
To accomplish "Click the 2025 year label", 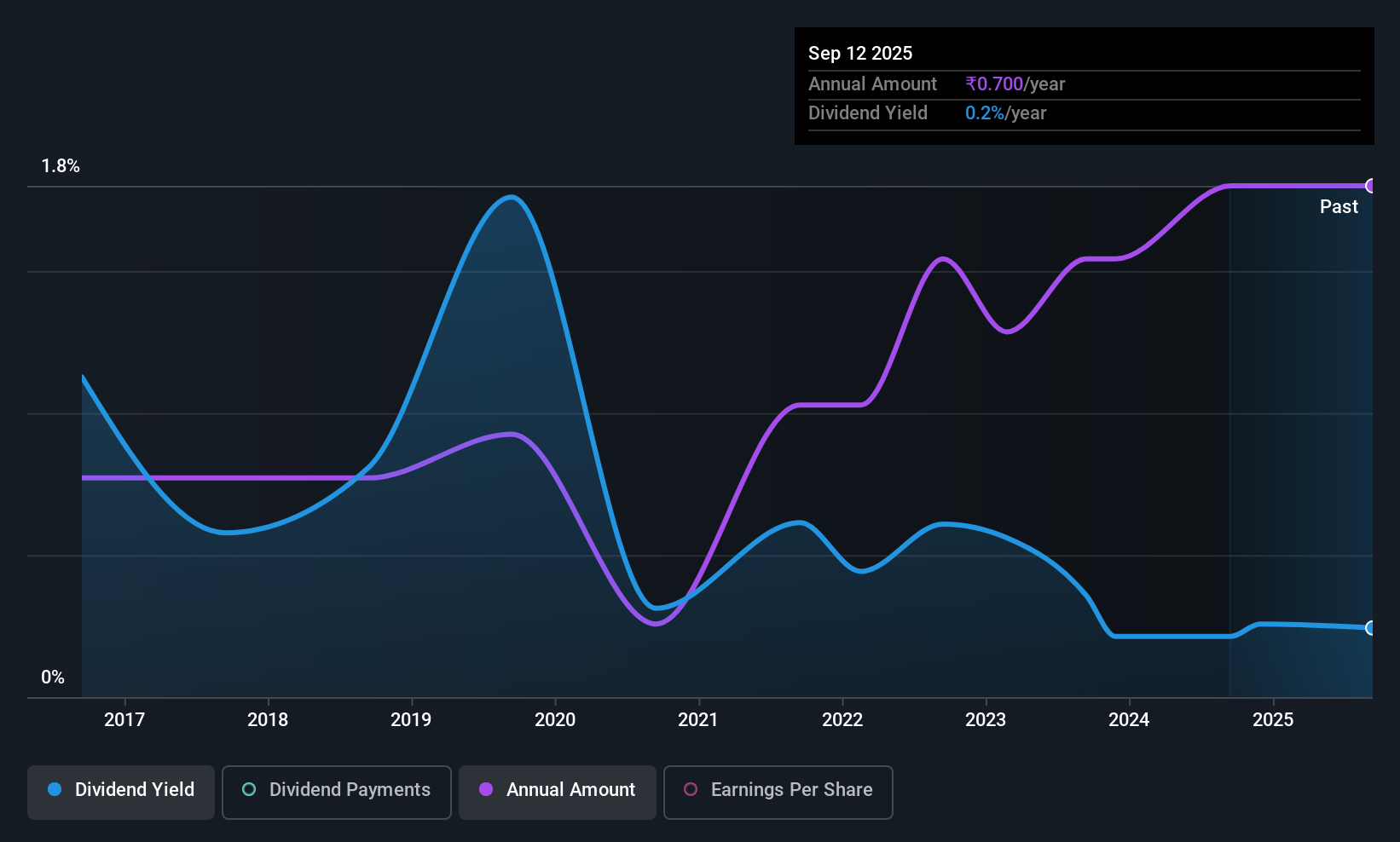I will coord(1273,720).
